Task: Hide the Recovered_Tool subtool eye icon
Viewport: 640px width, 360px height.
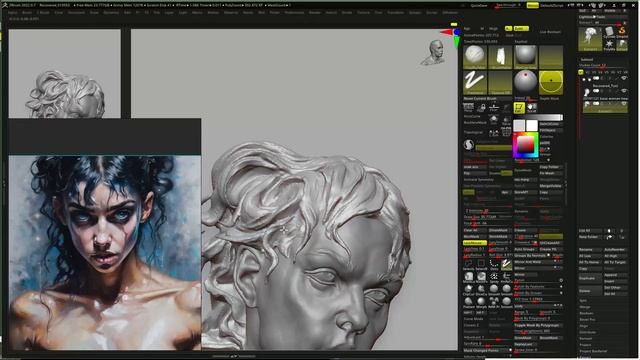Action: pyautogui.click(x=624, y=91)
